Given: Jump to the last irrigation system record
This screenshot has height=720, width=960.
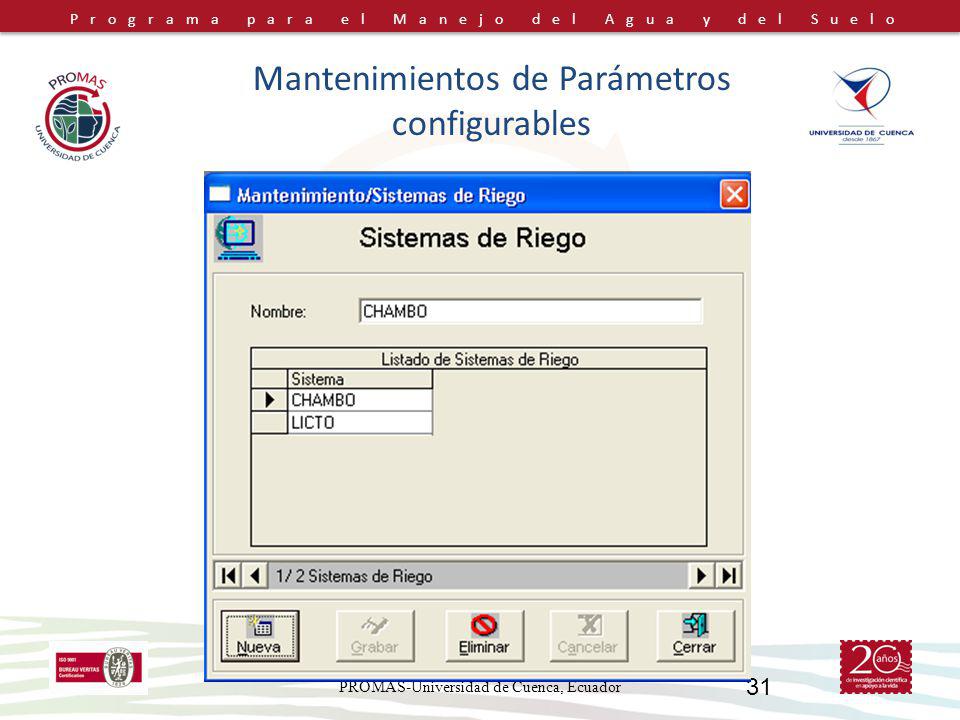Looking at the screenshot, I should click(x=729, y=576).
